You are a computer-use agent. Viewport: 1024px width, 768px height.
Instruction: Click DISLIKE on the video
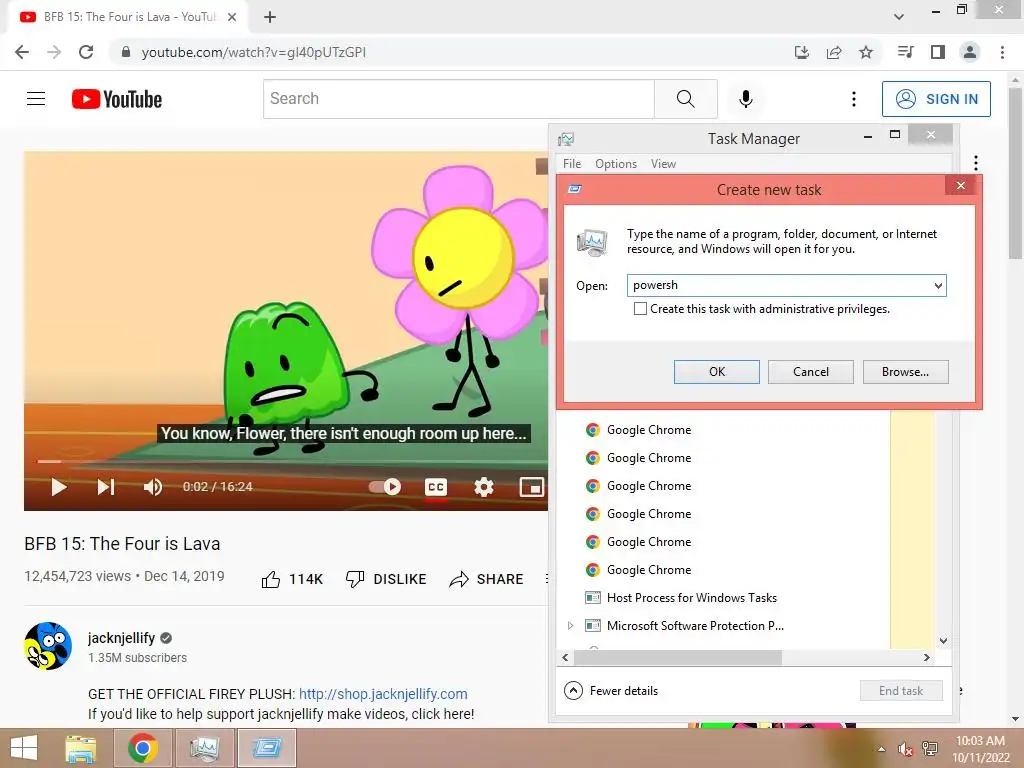[x=386, y=579]
